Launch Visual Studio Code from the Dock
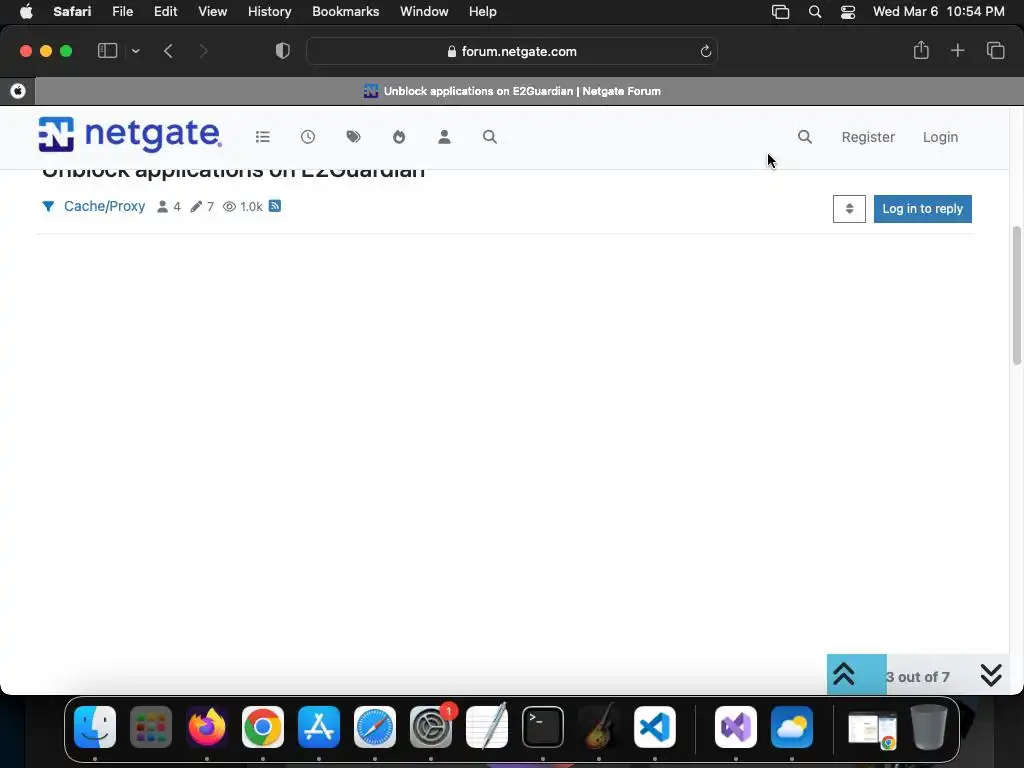This screenshot has height=768, width=1024. pos(655,727)
